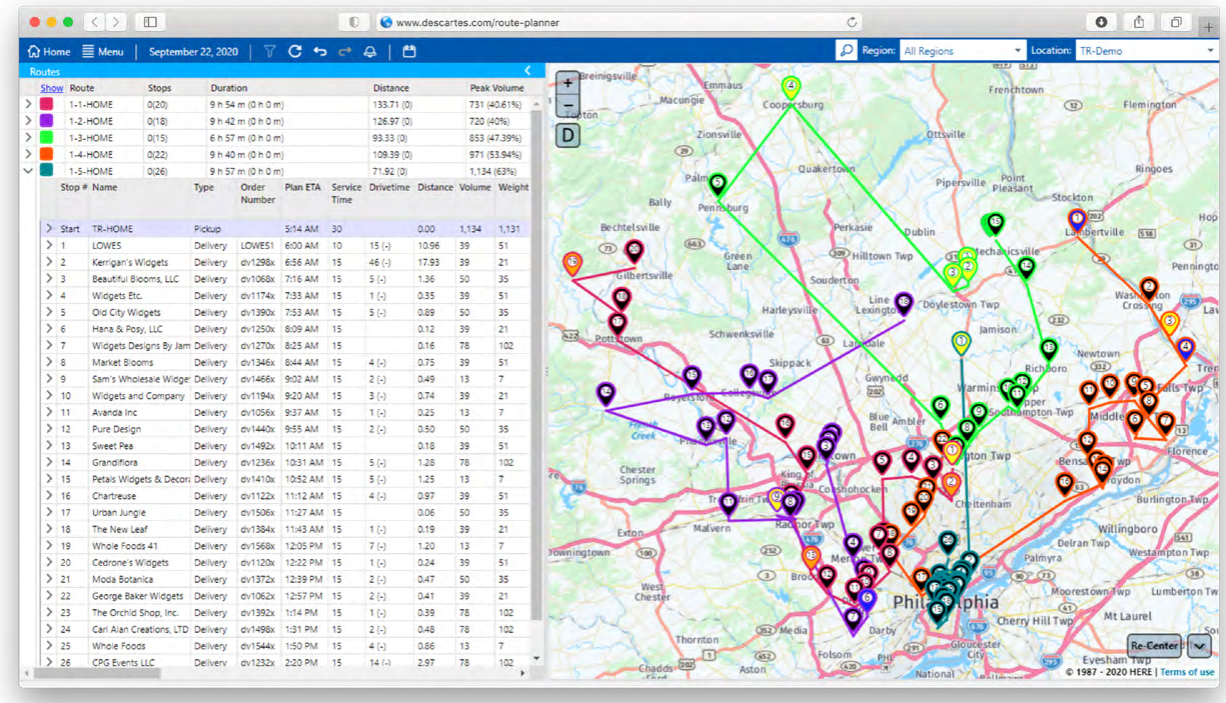1226x703 pixels.
Task: Click the Stops column header
Action: coord(160,88)
